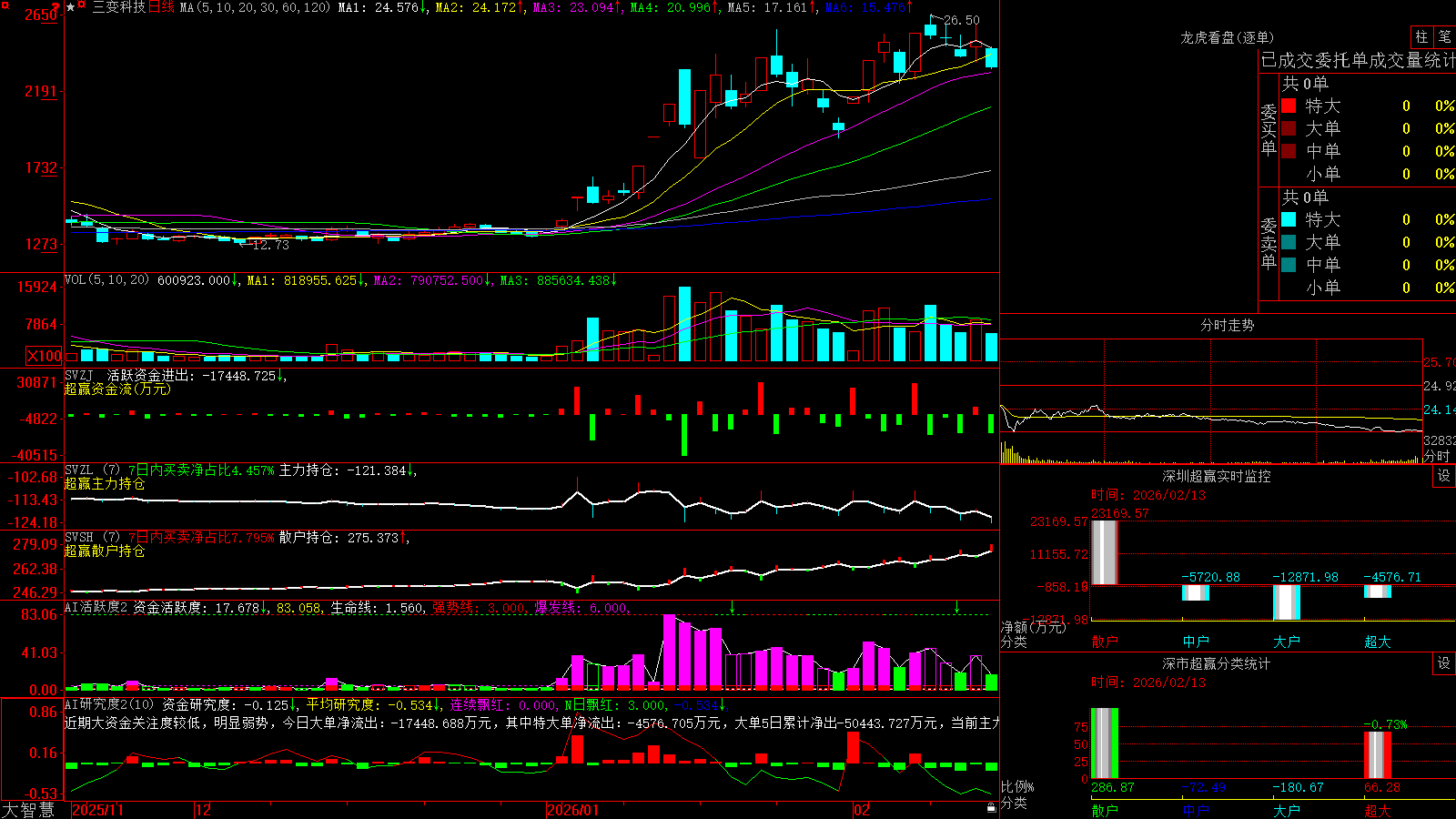Click the 分时走势 panel title

click(1228, 325)
